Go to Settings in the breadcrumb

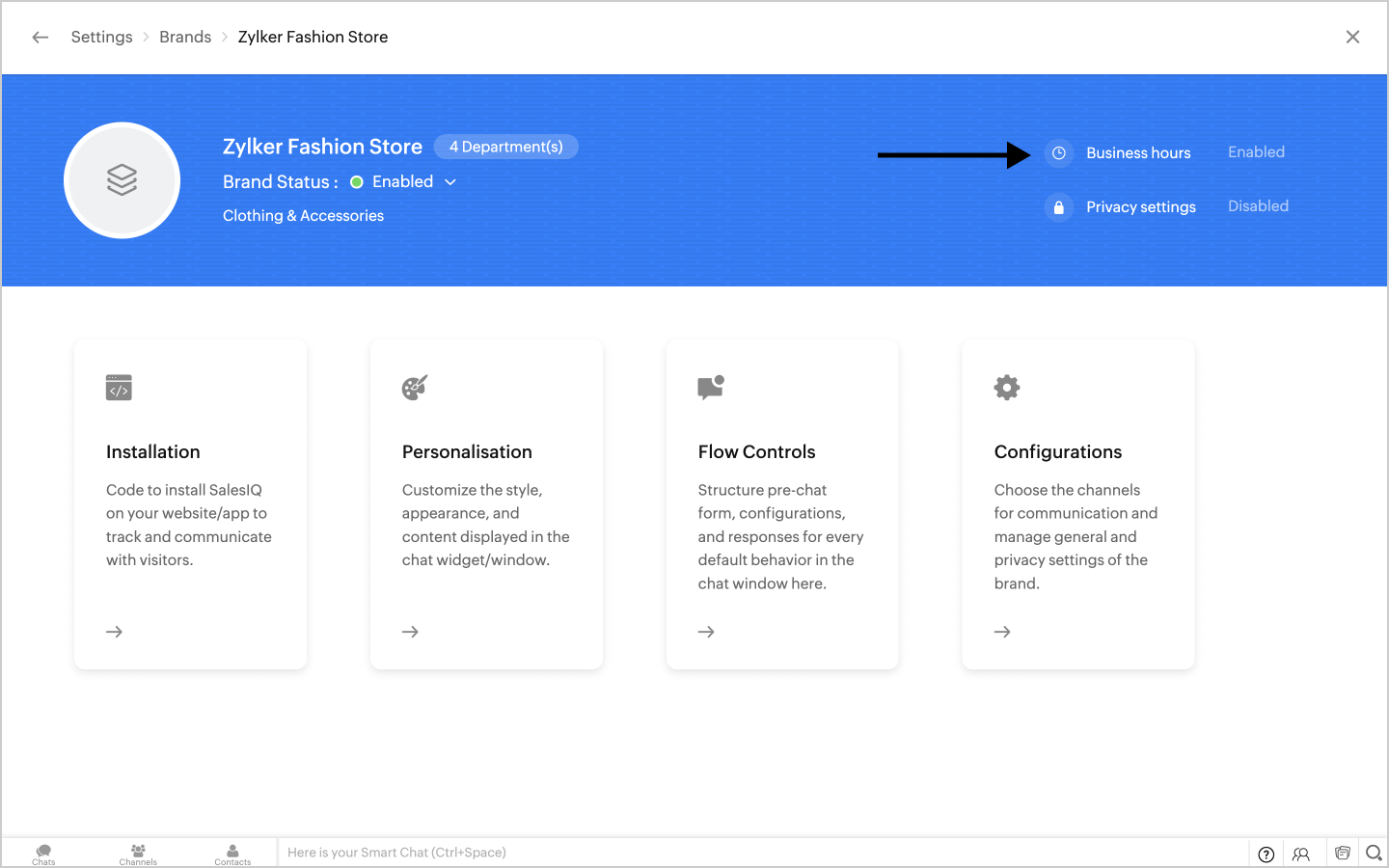[x=101, y=37]
